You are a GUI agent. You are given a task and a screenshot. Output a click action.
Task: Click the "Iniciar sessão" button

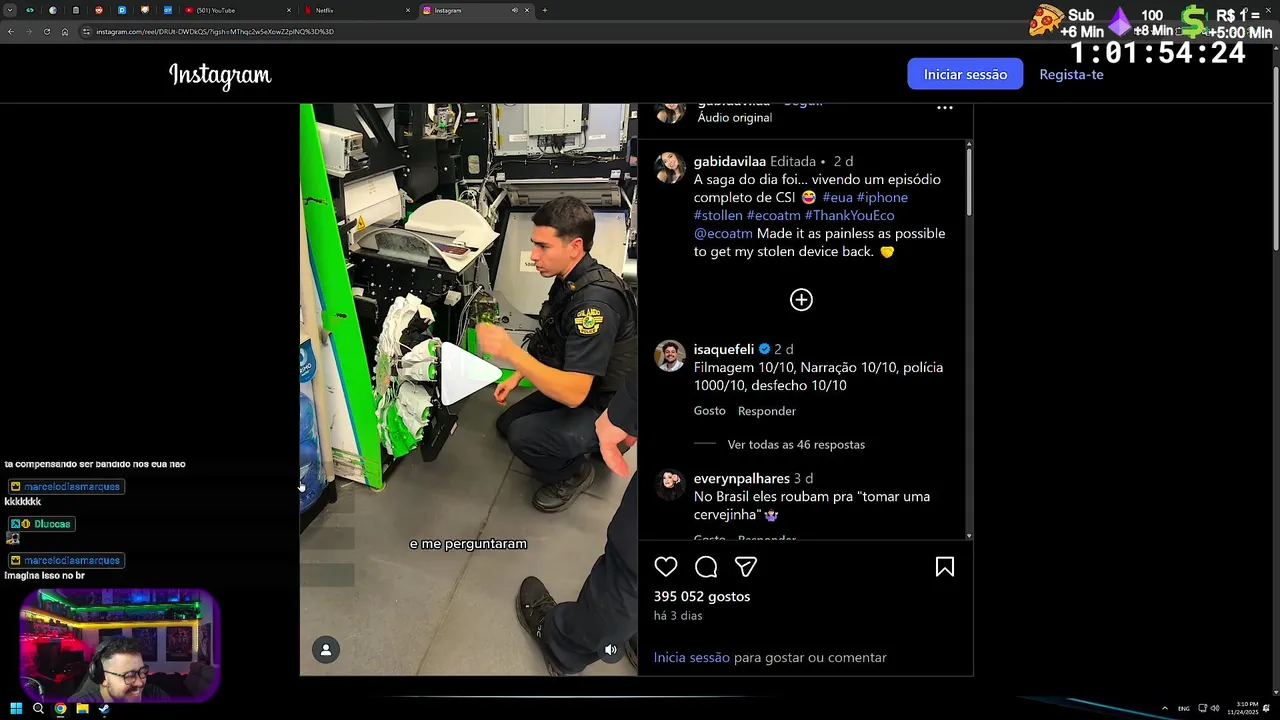[x=965, y=74]
